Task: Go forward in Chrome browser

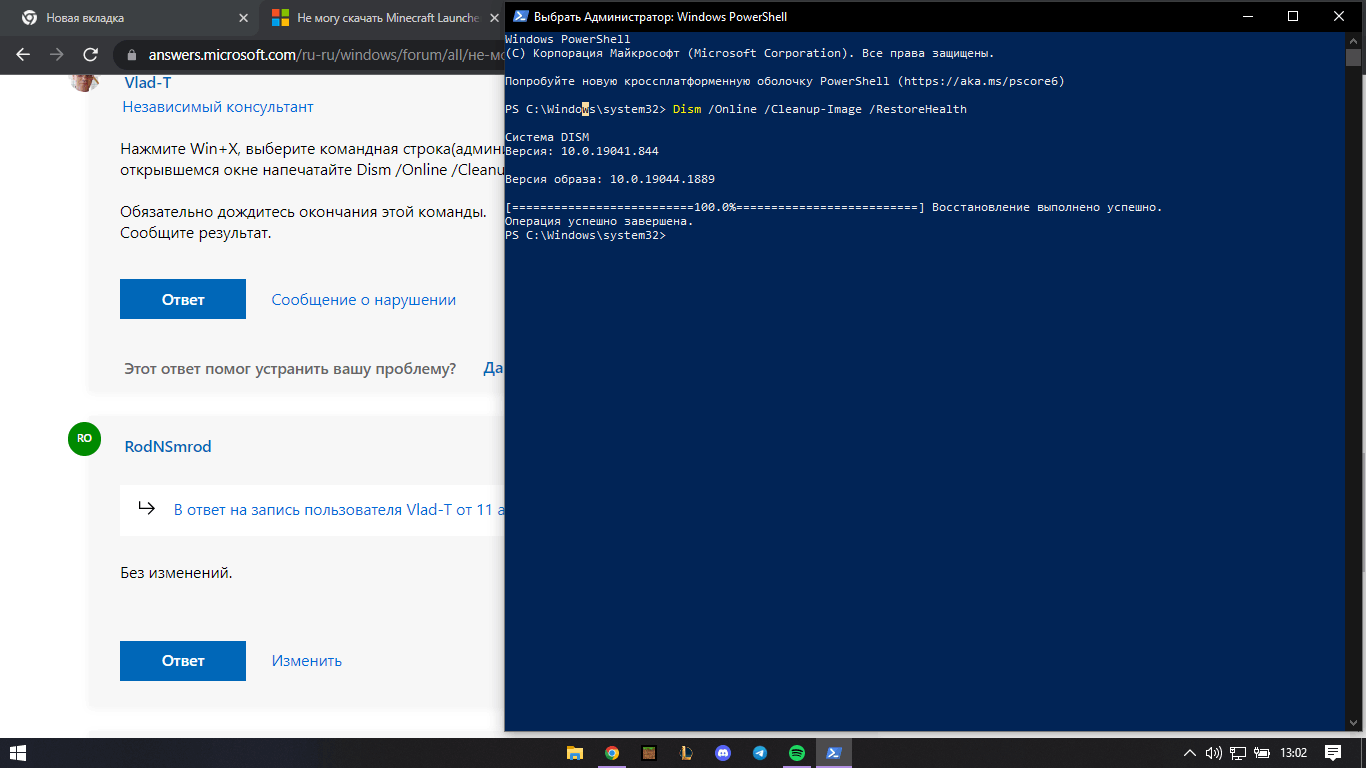Action: [57, 55]
